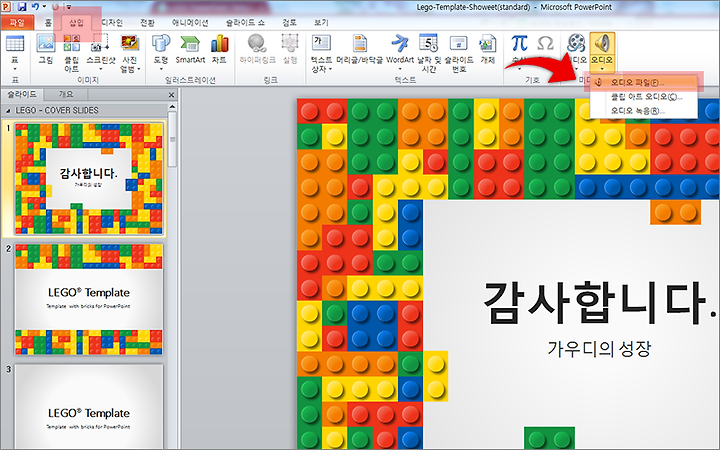Open the omega symbol dialog

[x=545, y=44]
